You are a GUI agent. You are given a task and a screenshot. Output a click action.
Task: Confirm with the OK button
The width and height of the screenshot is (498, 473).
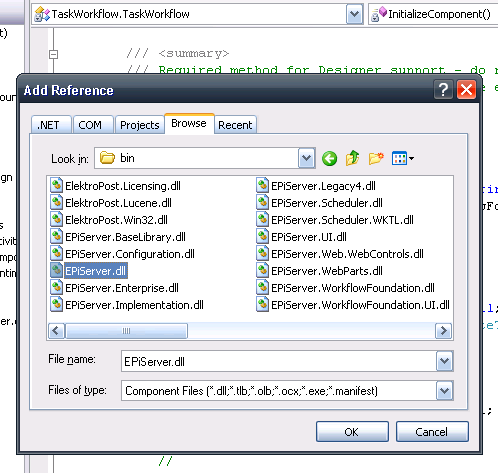pos(352,432)
